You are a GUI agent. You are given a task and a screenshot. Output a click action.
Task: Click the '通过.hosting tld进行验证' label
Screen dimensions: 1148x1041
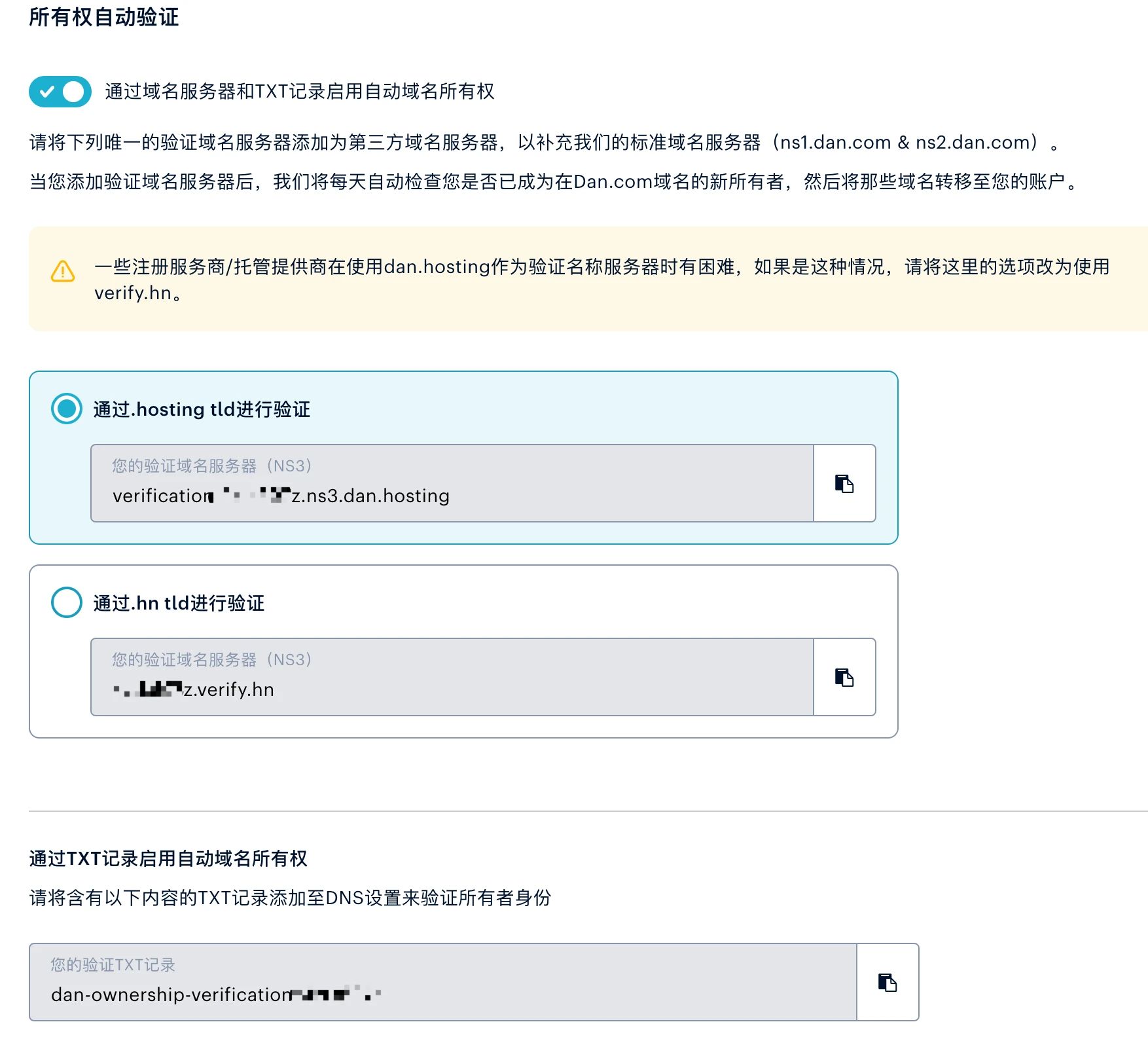tap(202, 410)
